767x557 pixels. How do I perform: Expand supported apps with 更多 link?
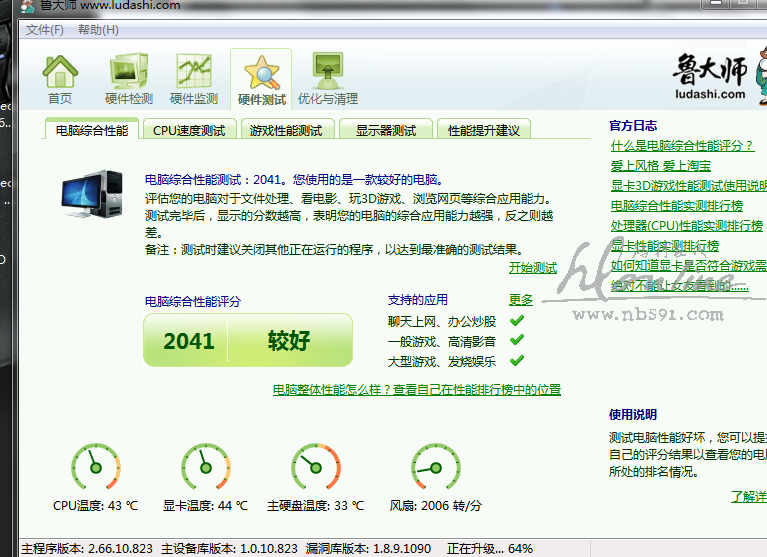[520, 299]
